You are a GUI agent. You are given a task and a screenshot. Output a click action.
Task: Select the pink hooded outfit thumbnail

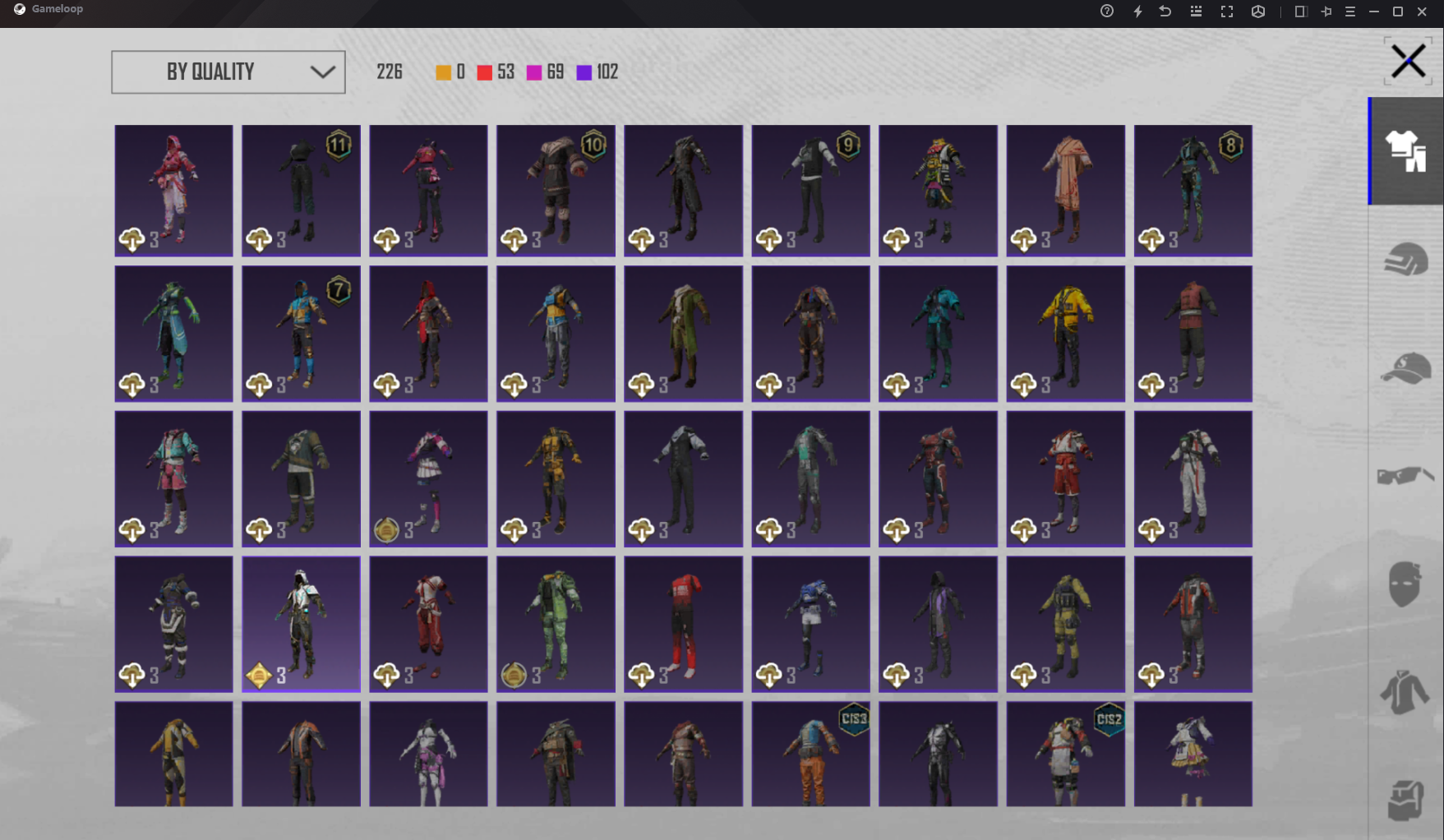tap(173, 191)
